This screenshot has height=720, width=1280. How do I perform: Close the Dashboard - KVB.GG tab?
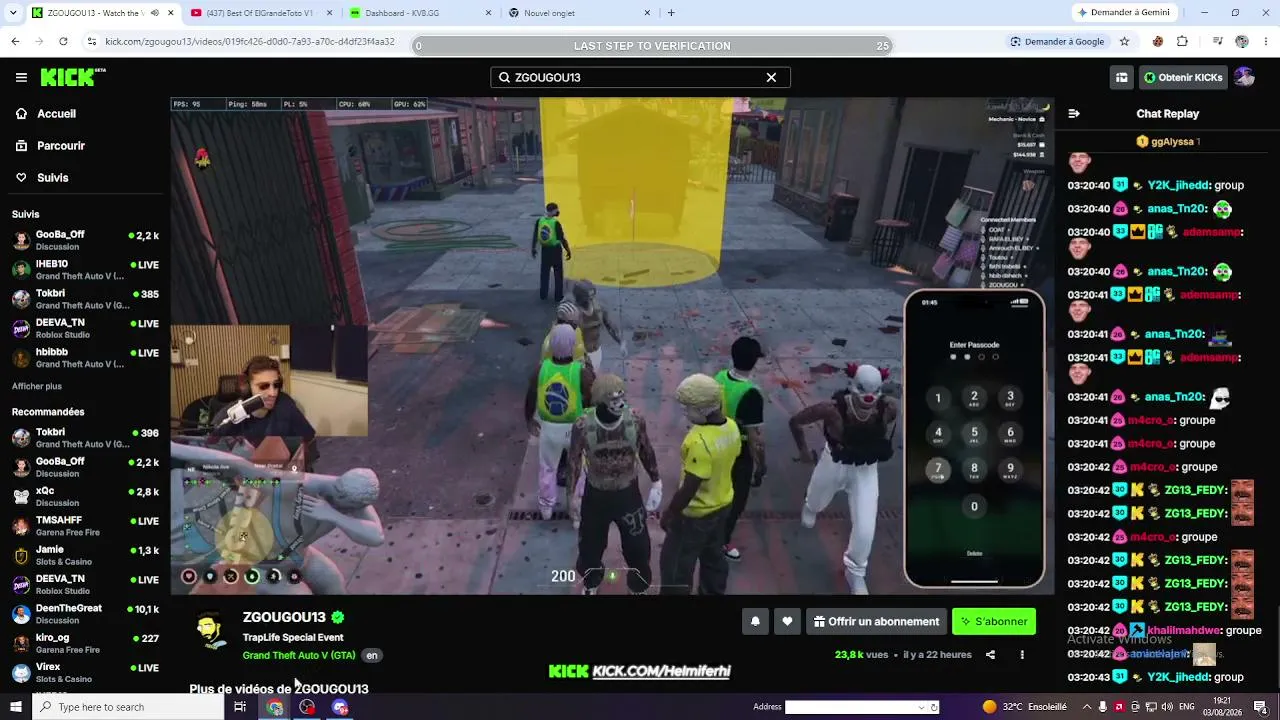click(488, 13)
